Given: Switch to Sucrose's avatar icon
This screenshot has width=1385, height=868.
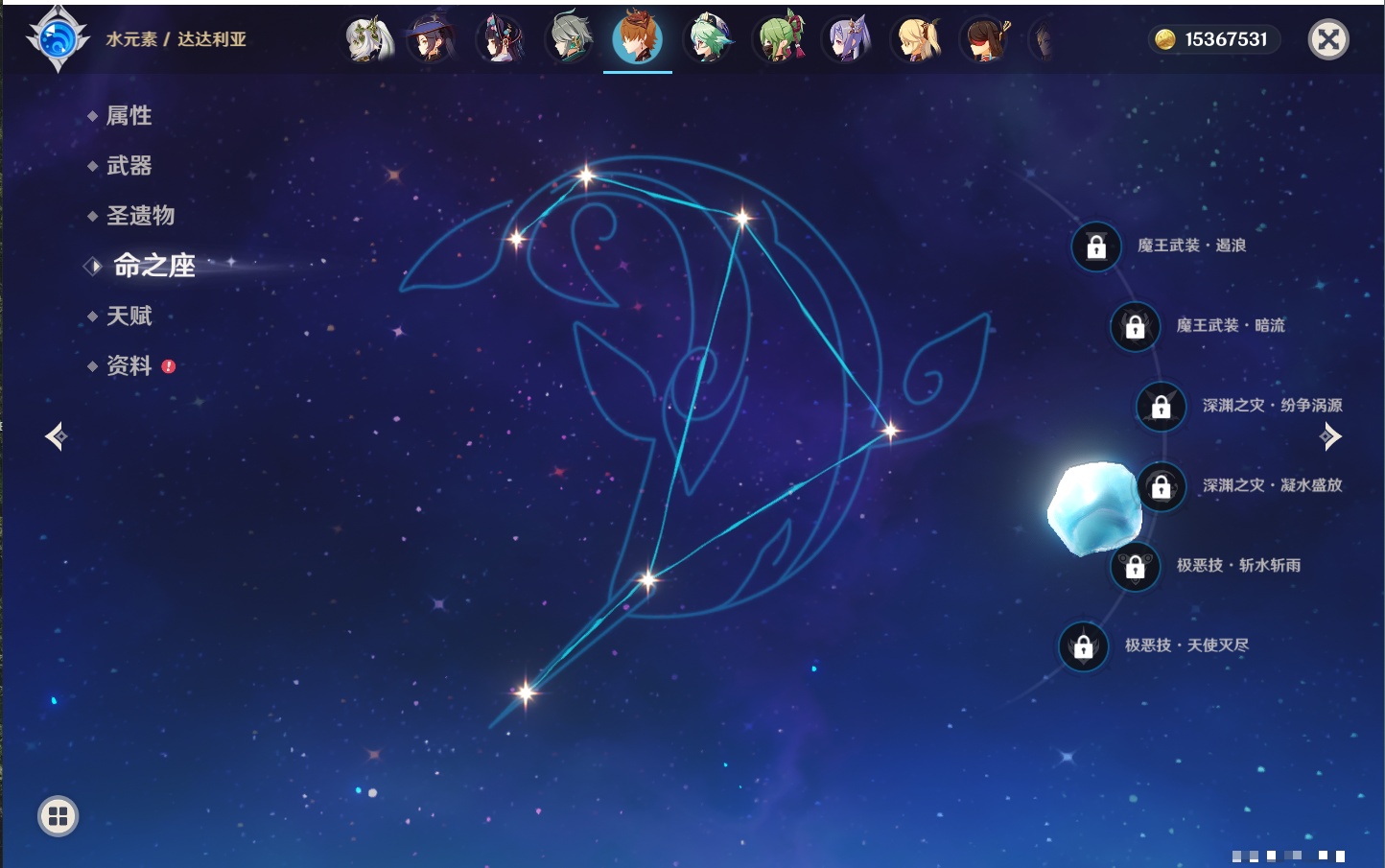Looking at the screenshot, I should (x=709, y=39).
